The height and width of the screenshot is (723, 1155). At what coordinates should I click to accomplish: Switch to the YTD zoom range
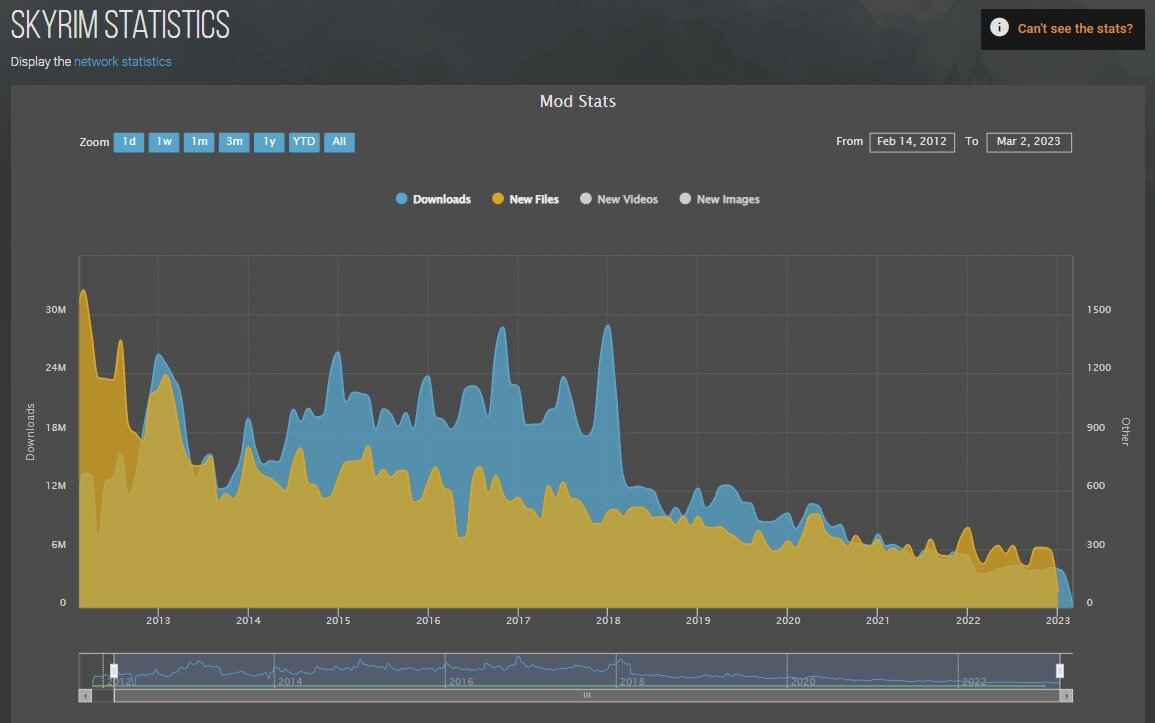pyautogui.click(x=303, y=142)
